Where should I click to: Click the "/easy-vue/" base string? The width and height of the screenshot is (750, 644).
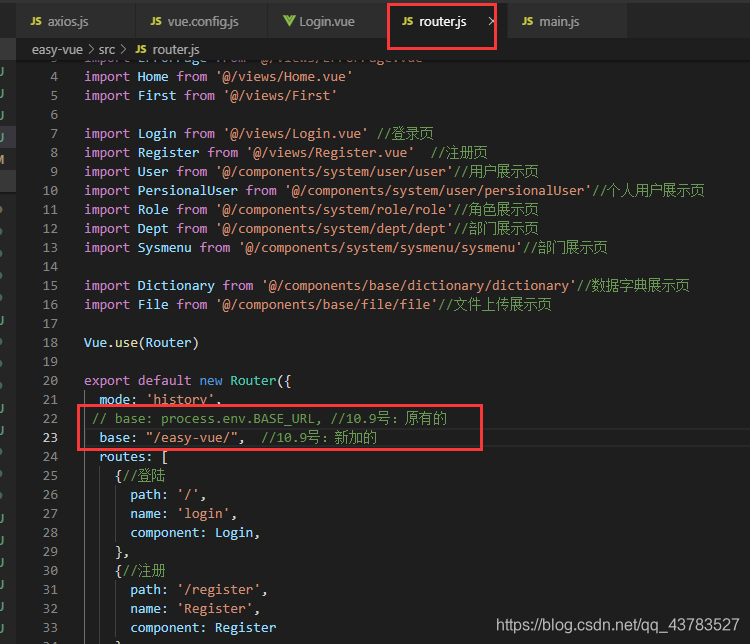pos(191,438)
